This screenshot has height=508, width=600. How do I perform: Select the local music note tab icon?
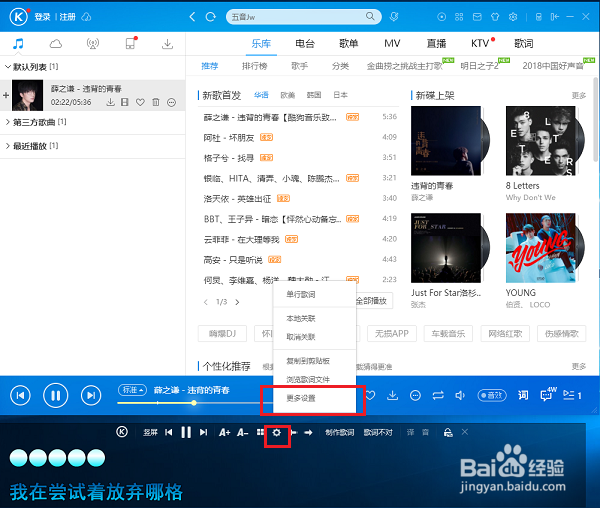click(18, 44)
